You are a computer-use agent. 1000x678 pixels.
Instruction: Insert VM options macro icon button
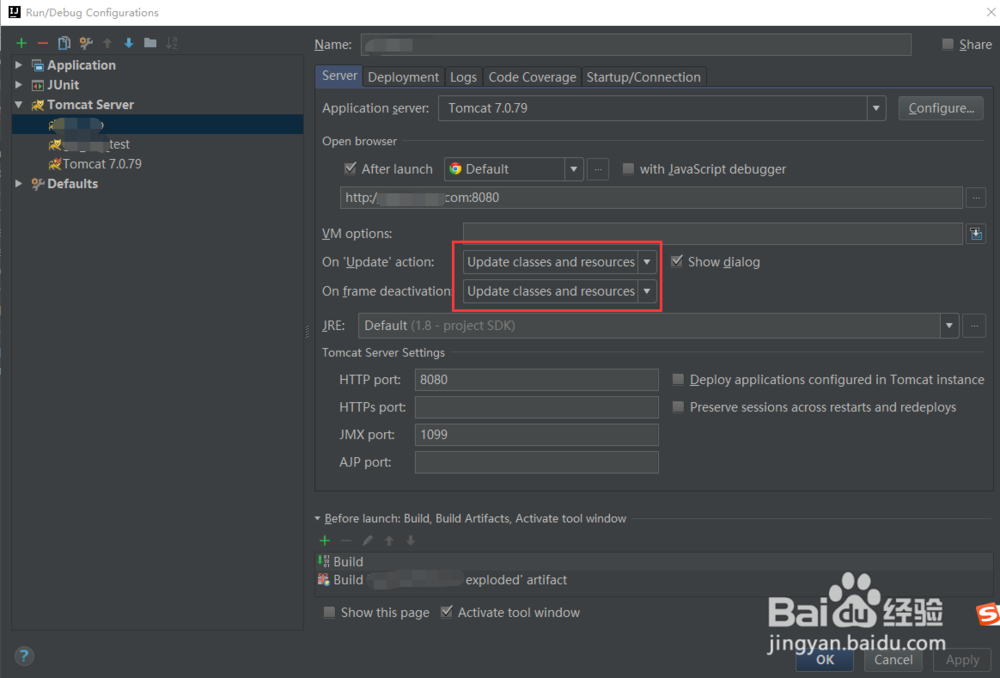[976, 234]
